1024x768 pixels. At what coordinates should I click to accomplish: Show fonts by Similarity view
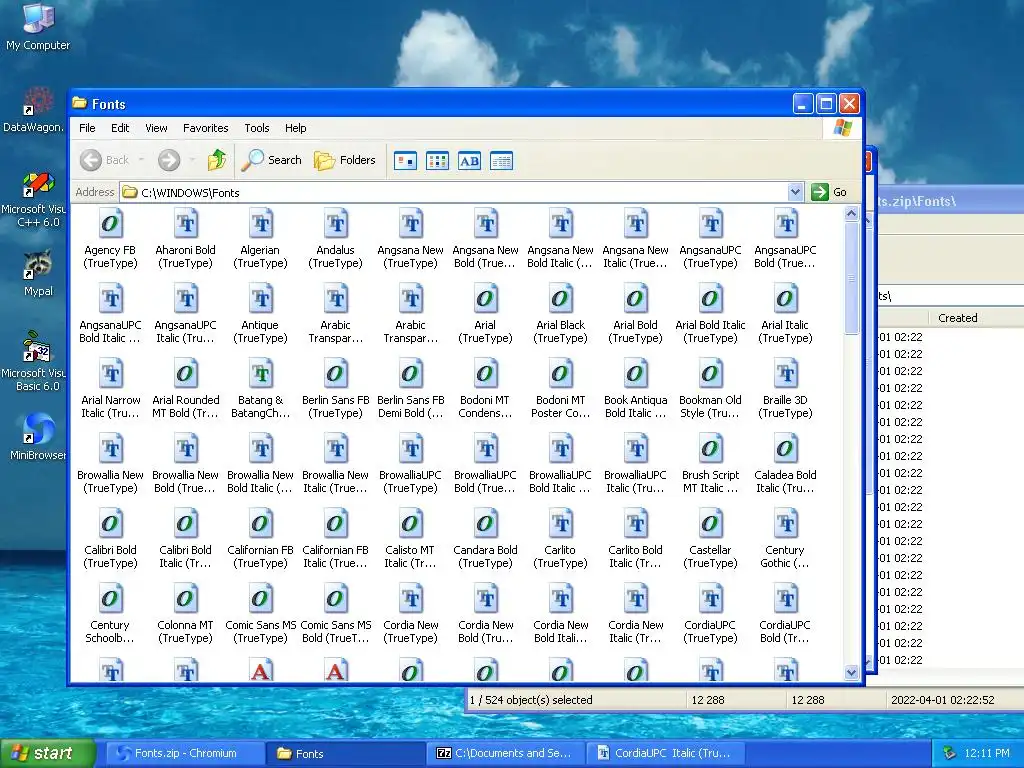coord(470,161)
